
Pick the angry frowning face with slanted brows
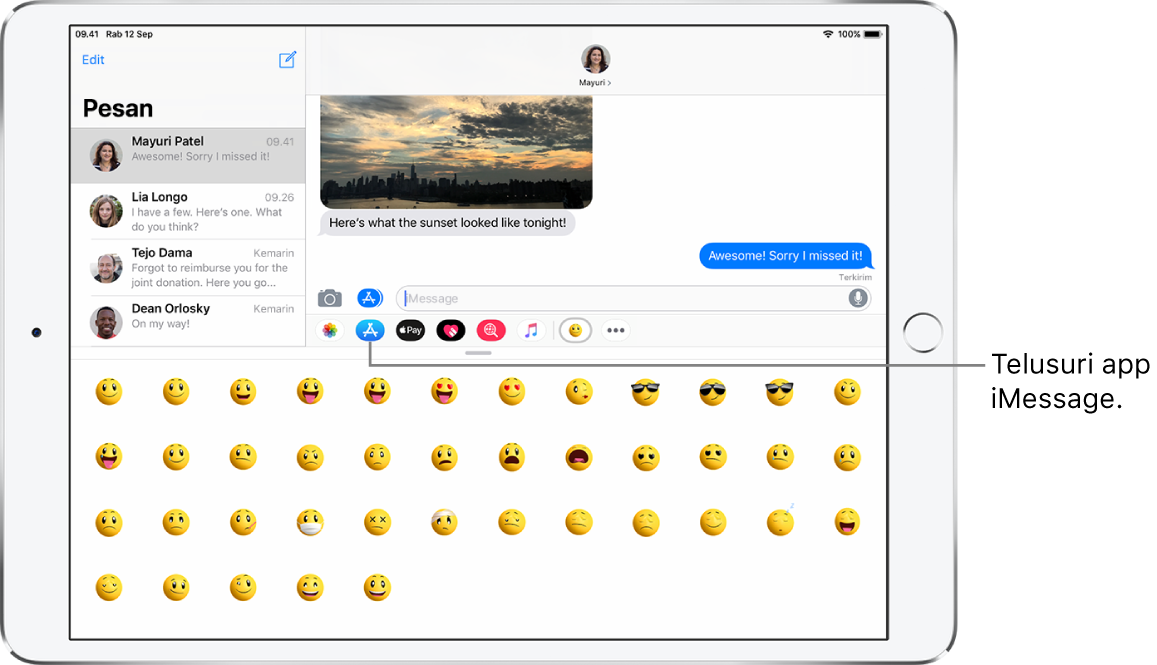(x=311, y=458)
